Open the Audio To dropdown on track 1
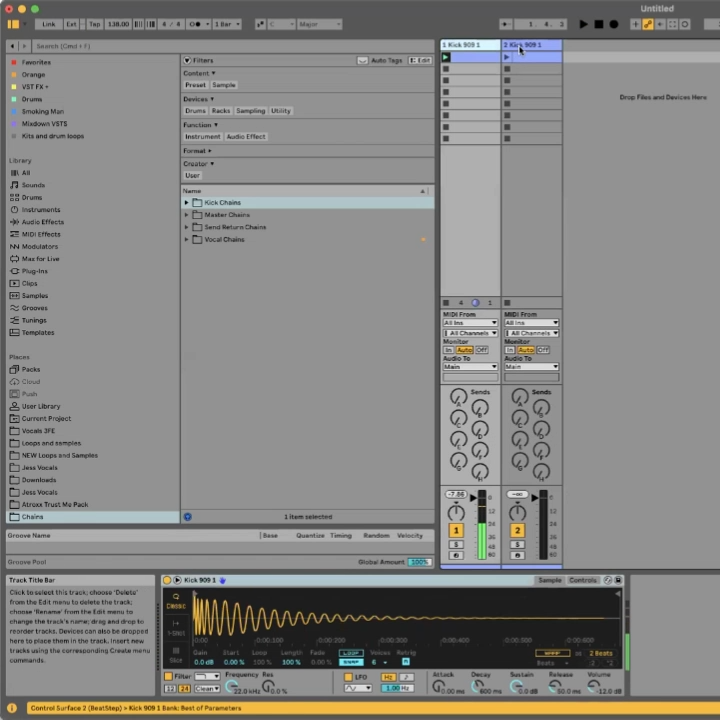The image size is (720, 720). click(x=470, y=367)
